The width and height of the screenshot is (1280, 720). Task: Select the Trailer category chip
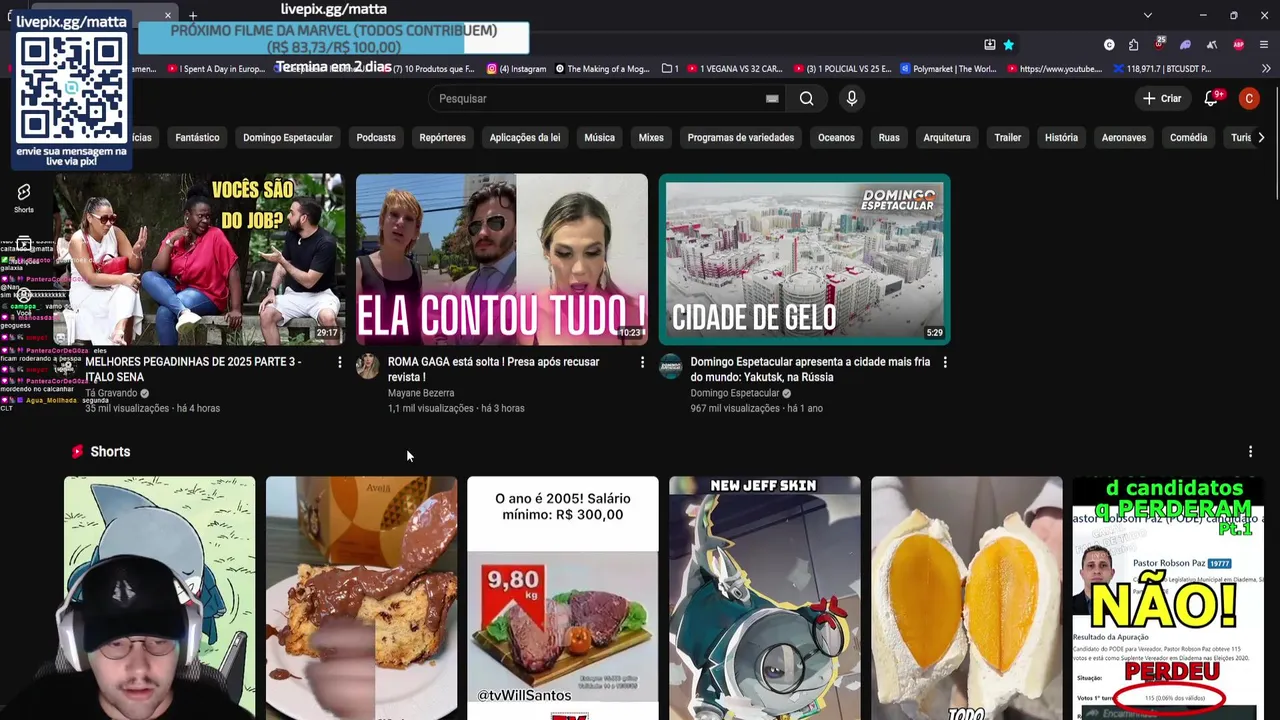pos(1007,137)
